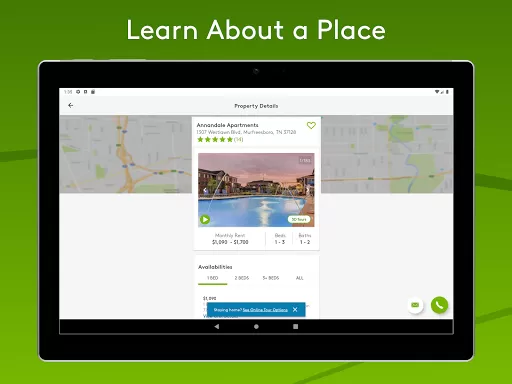
Task: Open the map on the left side
Action: point(126,154)
